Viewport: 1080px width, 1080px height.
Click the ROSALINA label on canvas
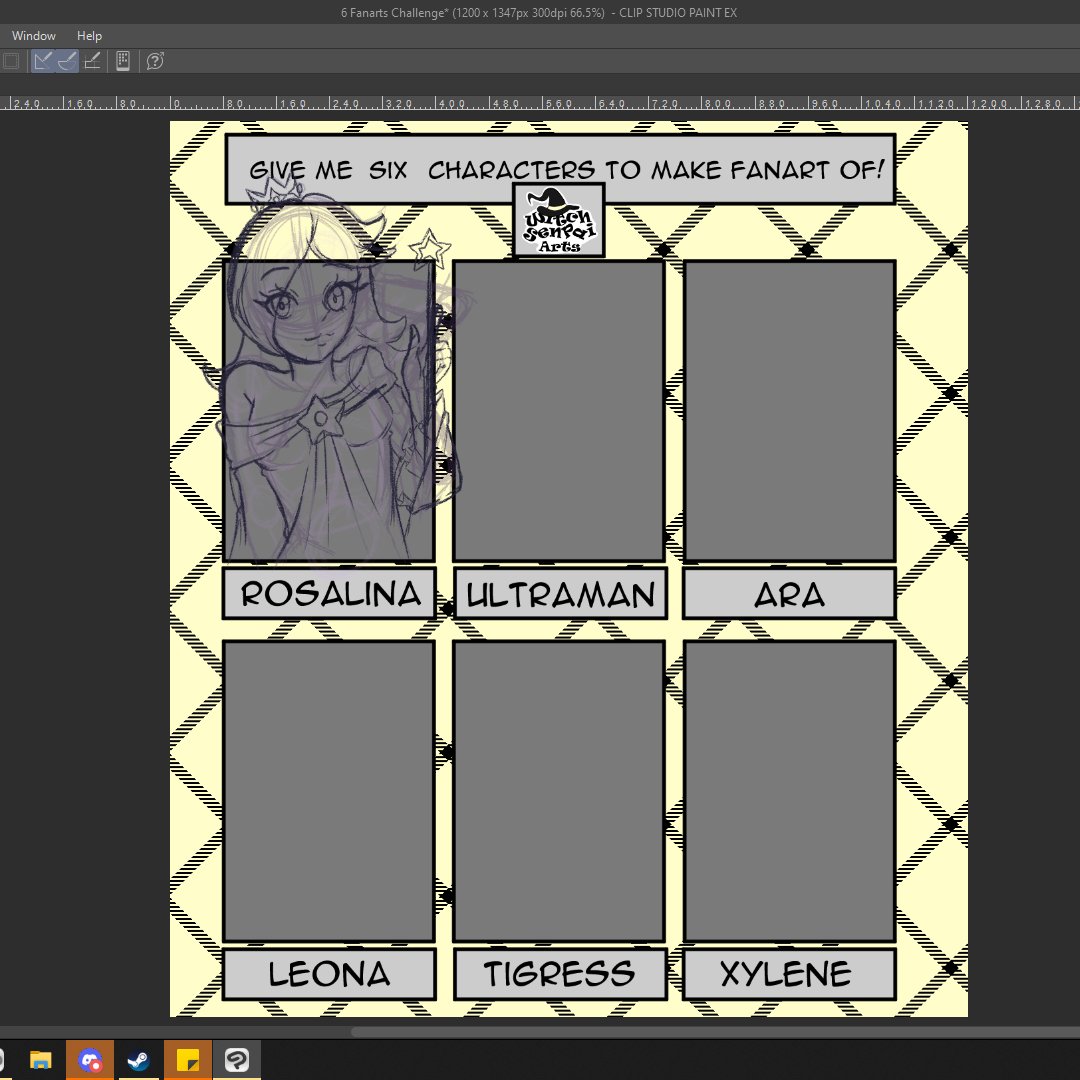329,594
